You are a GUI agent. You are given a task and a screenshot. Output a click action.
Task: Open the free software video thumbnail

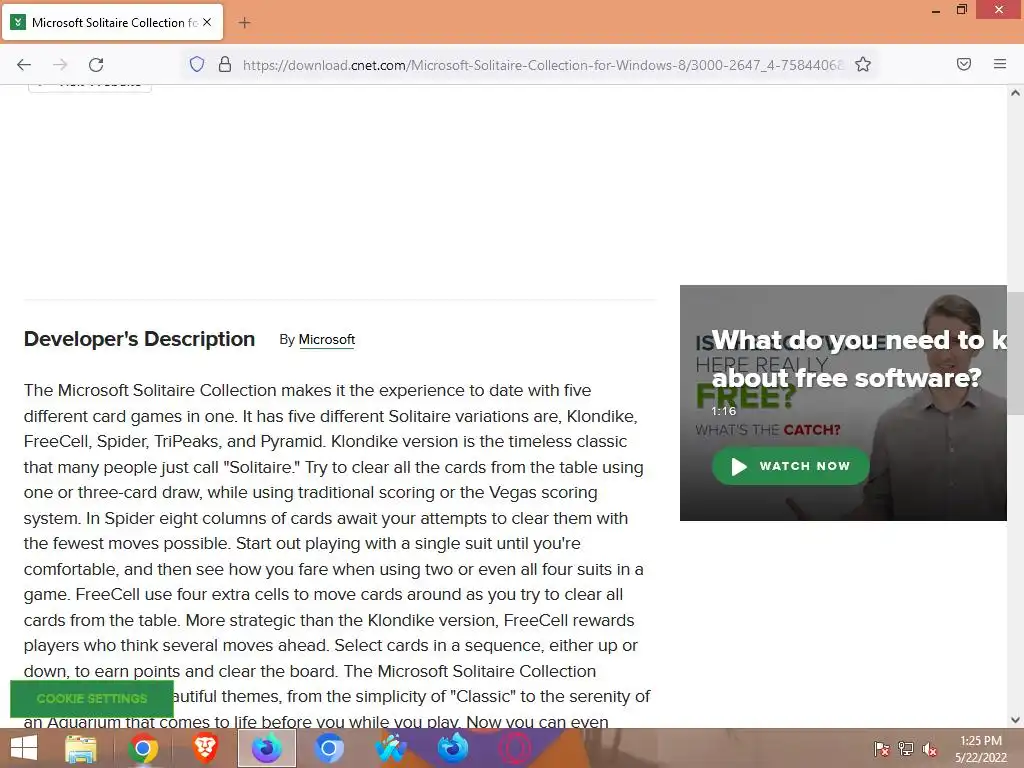coord(843,403)
